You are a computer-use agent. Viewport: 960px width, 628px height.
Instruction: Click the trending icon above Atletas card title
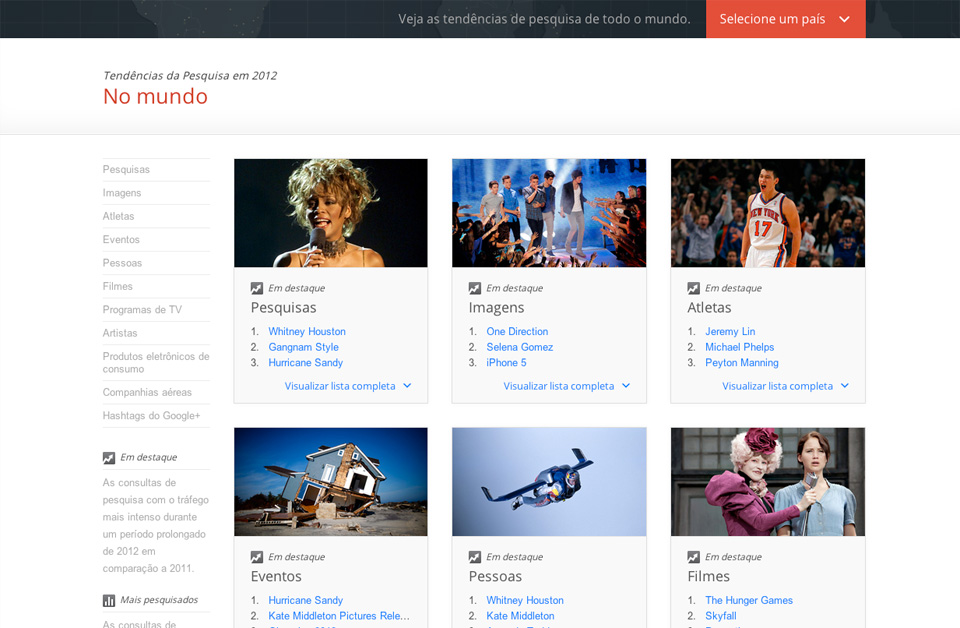point(694,288)
